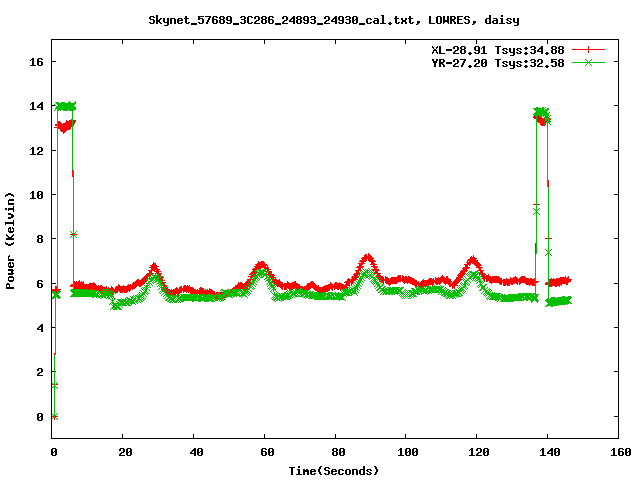Click y-axis tick label 2
This screenshot has height=480, width=640.
pos(40,372)
